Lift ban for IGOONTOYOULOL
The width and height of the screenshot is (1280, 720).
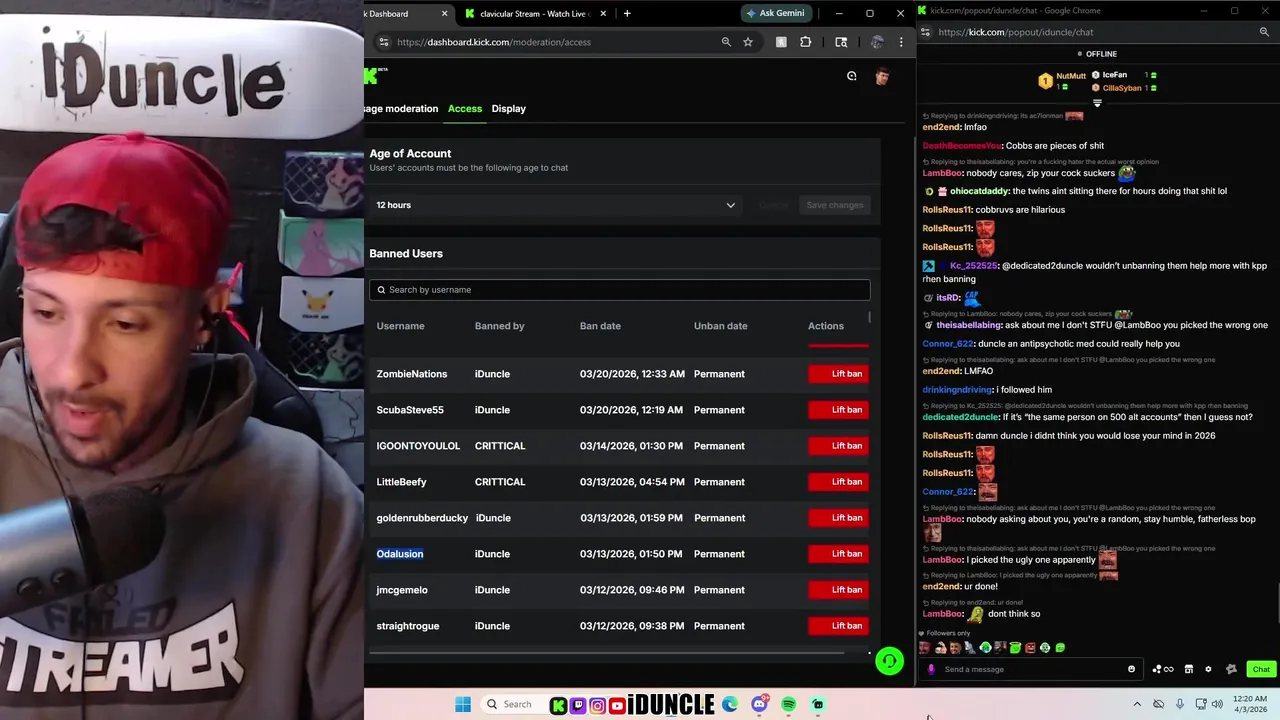pos(838,446)
